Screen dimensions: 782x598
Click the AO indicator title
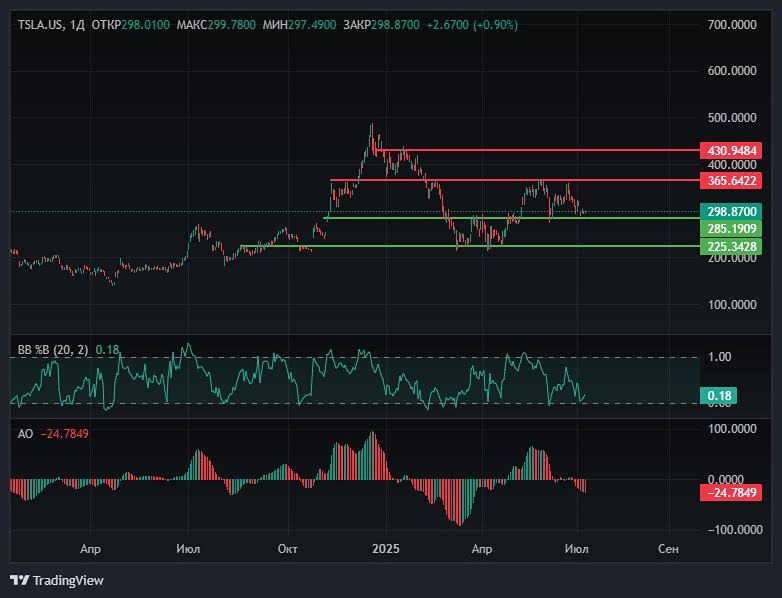click(x=25, y=433)
